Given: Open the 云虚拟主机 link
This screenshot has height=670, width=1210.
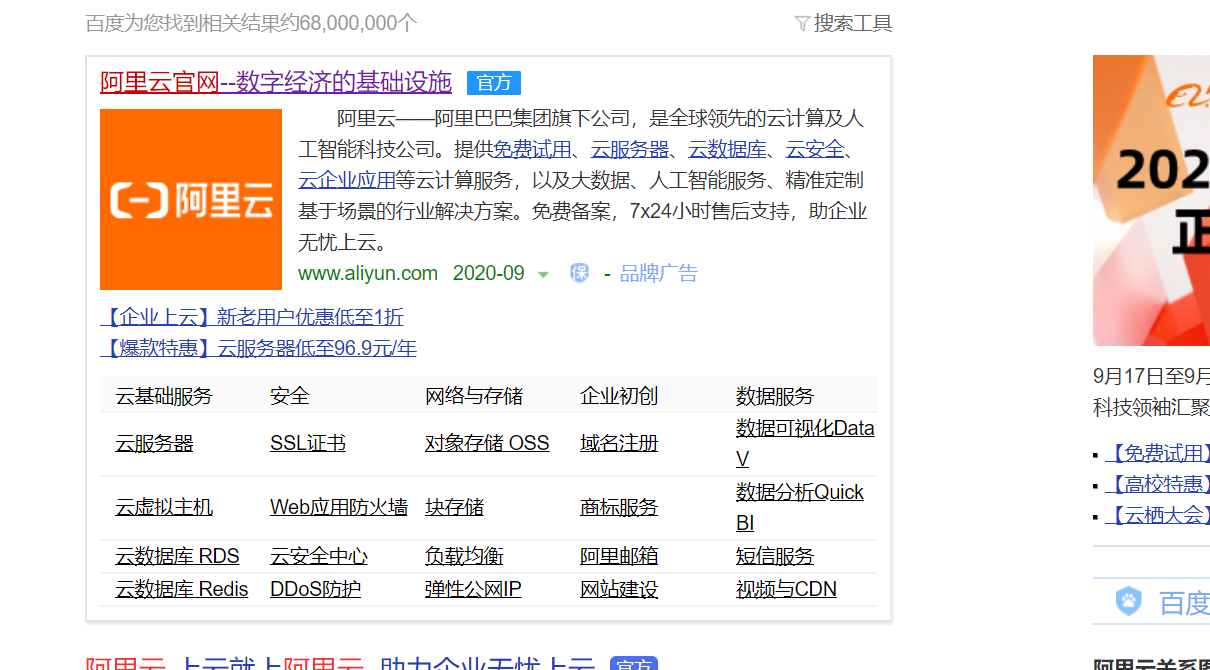Looking at the screenshot, I should click(x=164, y=507).
